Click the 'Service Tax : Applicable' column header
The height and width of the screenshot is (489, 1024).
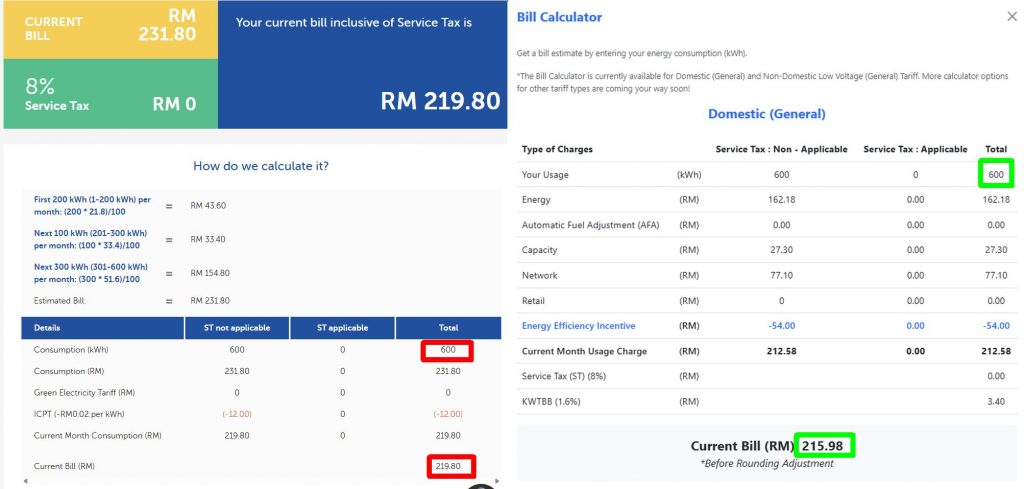pos(915,150)
